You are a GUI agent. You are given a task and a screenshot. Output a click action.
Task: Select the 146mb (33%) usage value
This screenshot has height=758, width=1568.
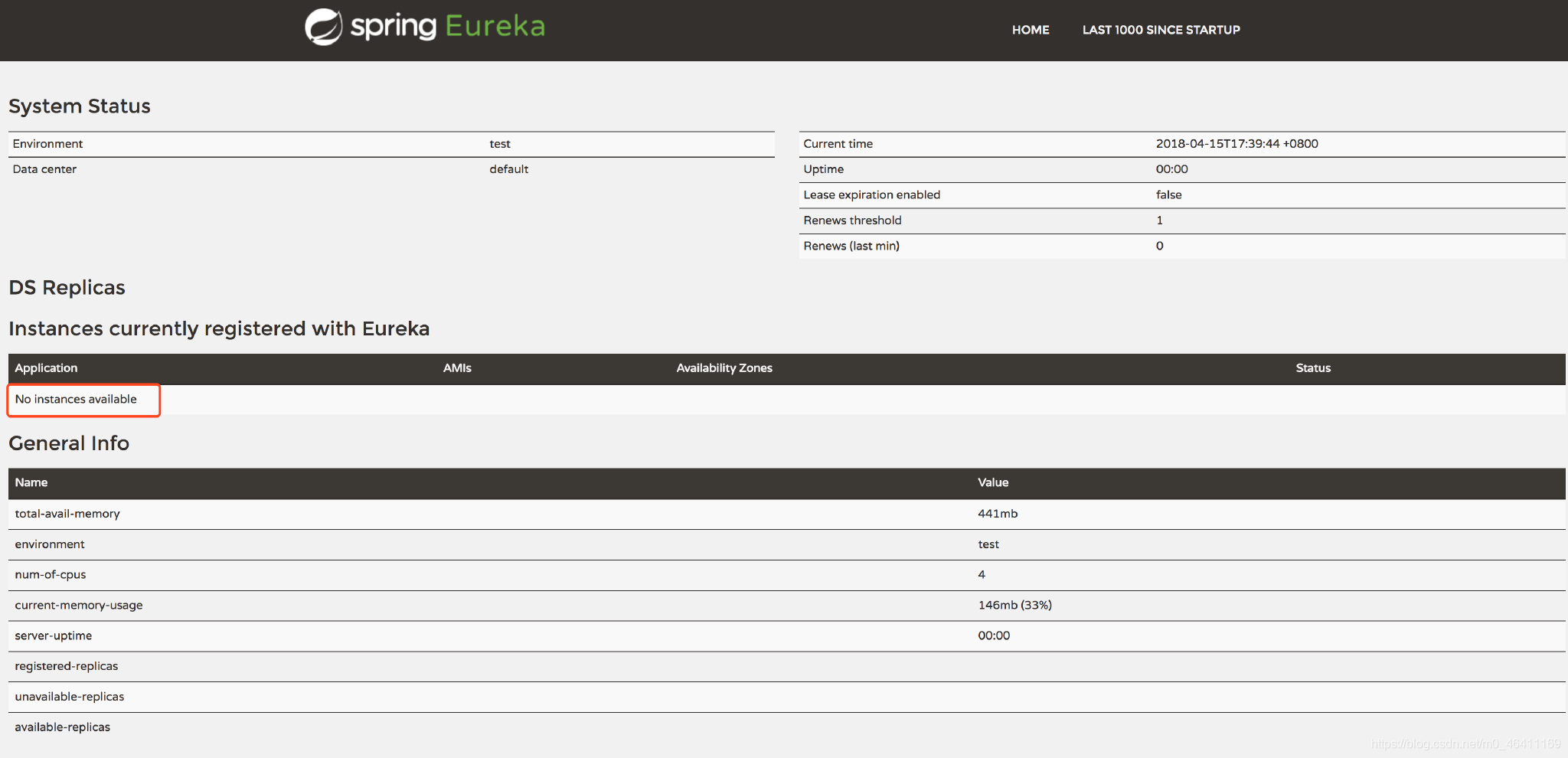pos(1014,606)
